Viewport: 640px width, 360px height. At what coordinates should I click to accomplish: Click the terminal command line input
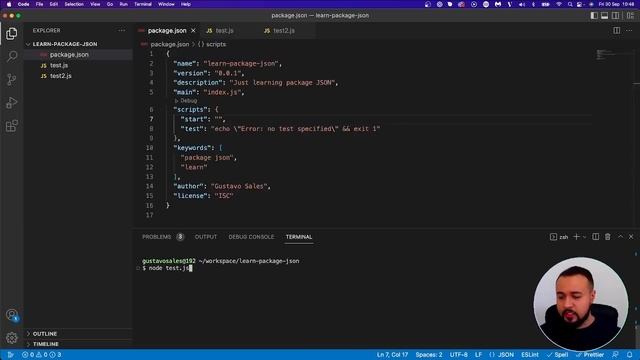170,268
